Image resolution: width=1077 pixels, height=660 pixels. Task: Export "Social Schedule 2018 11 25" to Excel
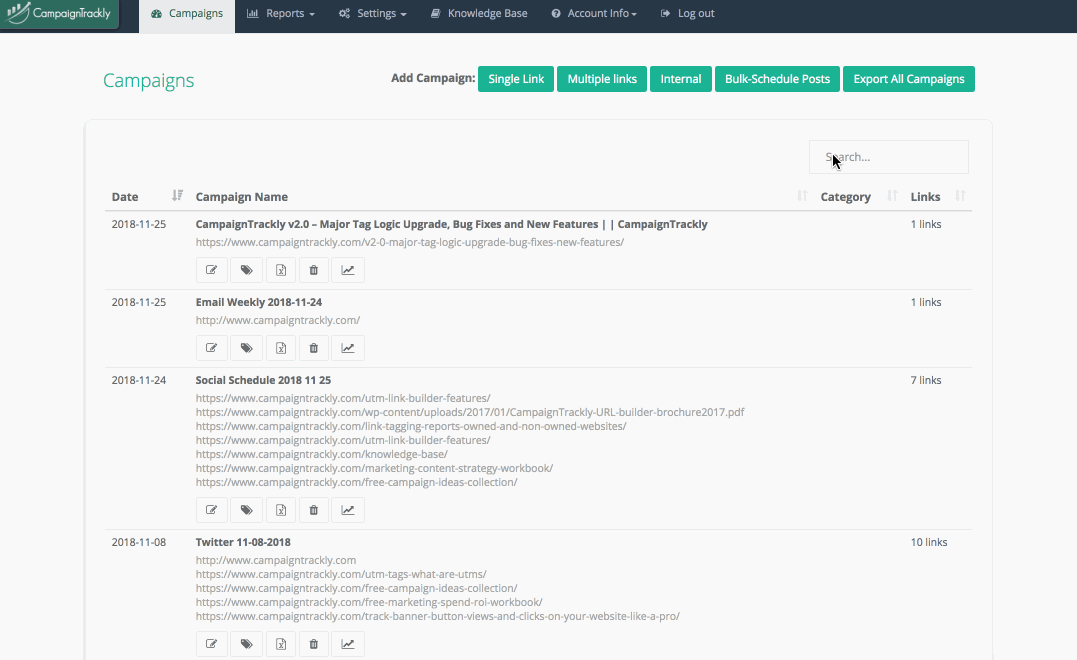point(280,509)
